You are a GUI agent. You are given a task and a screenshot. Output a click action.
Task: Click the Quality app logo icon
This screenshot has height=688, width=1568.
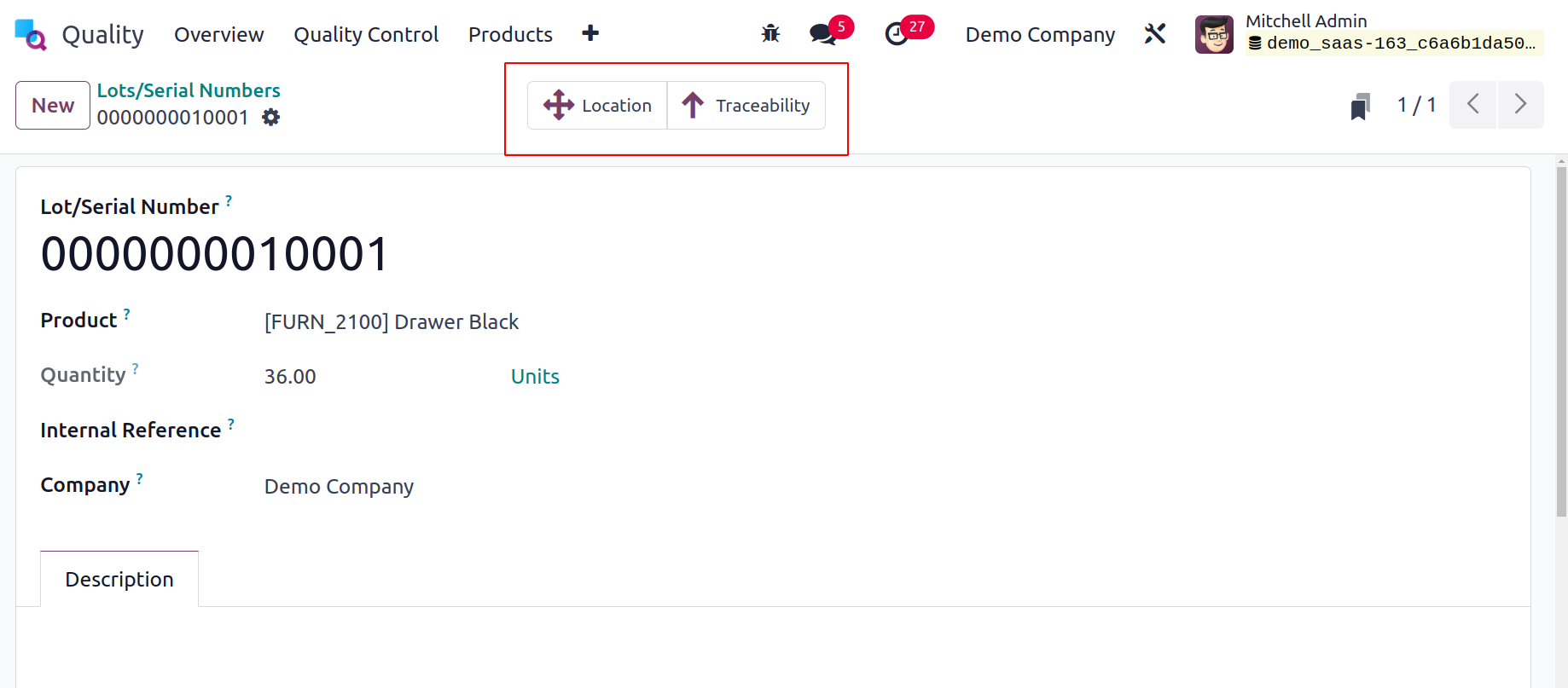(x=31, y=35)
